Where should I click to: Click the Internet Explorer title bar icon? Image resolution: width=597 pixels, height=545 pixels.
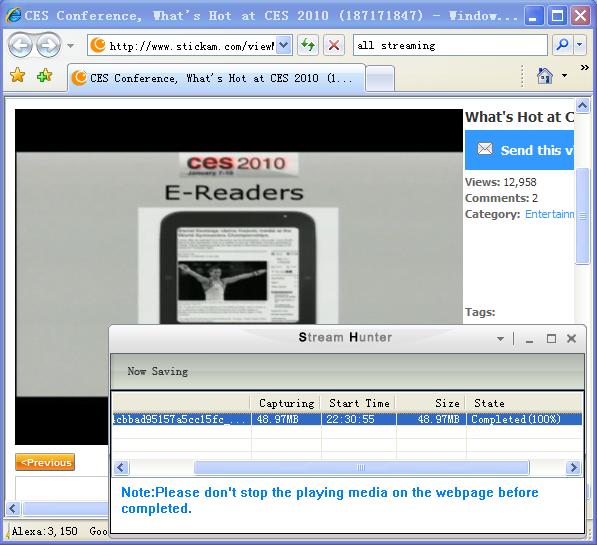click(14, 16)
